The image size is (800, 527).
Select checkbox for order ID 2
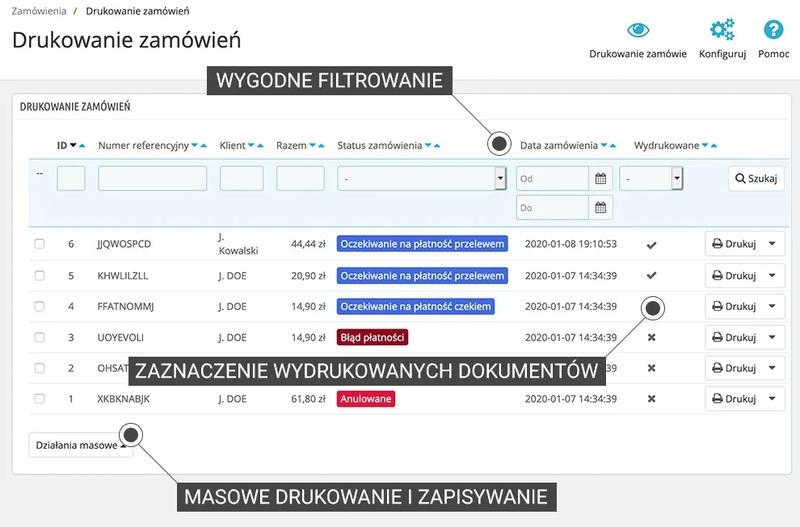[39, 368]
